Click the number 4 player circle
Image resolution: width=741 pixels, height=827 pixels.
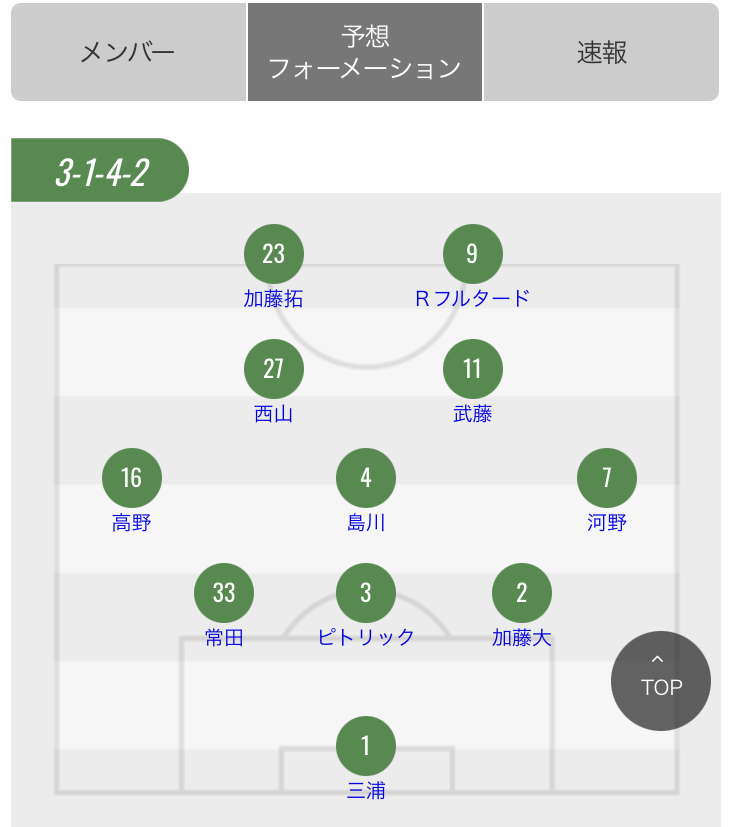366,478
